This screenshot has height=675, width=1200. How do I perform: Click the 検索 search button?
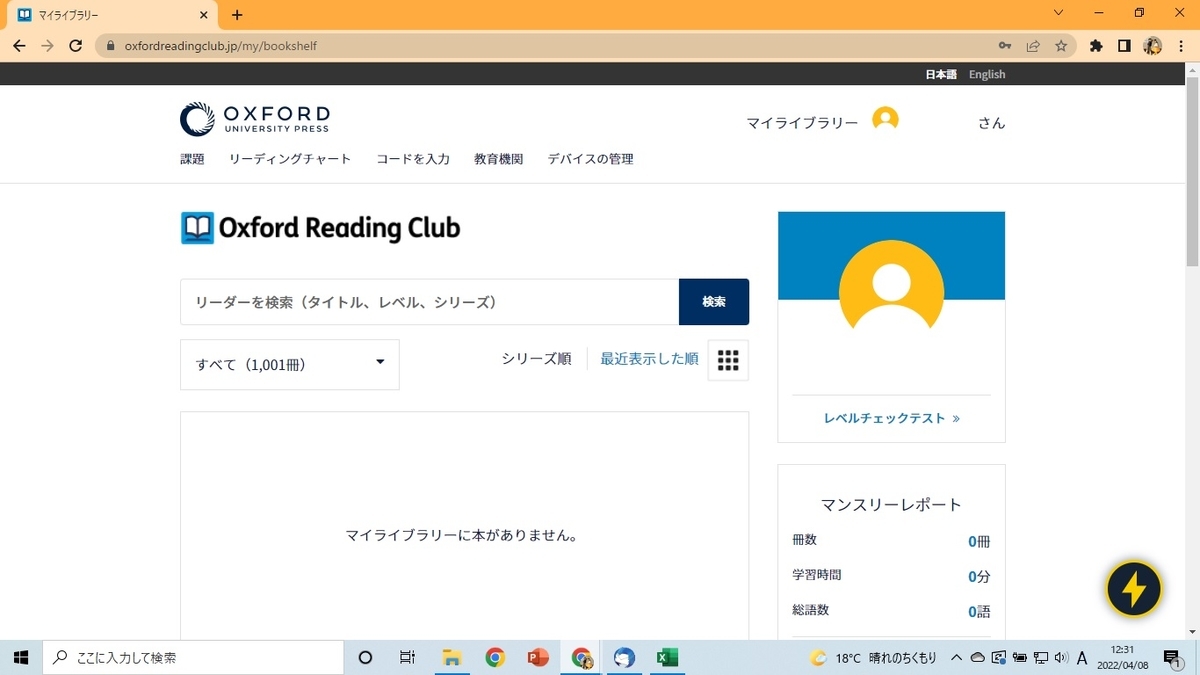point(714,302)
